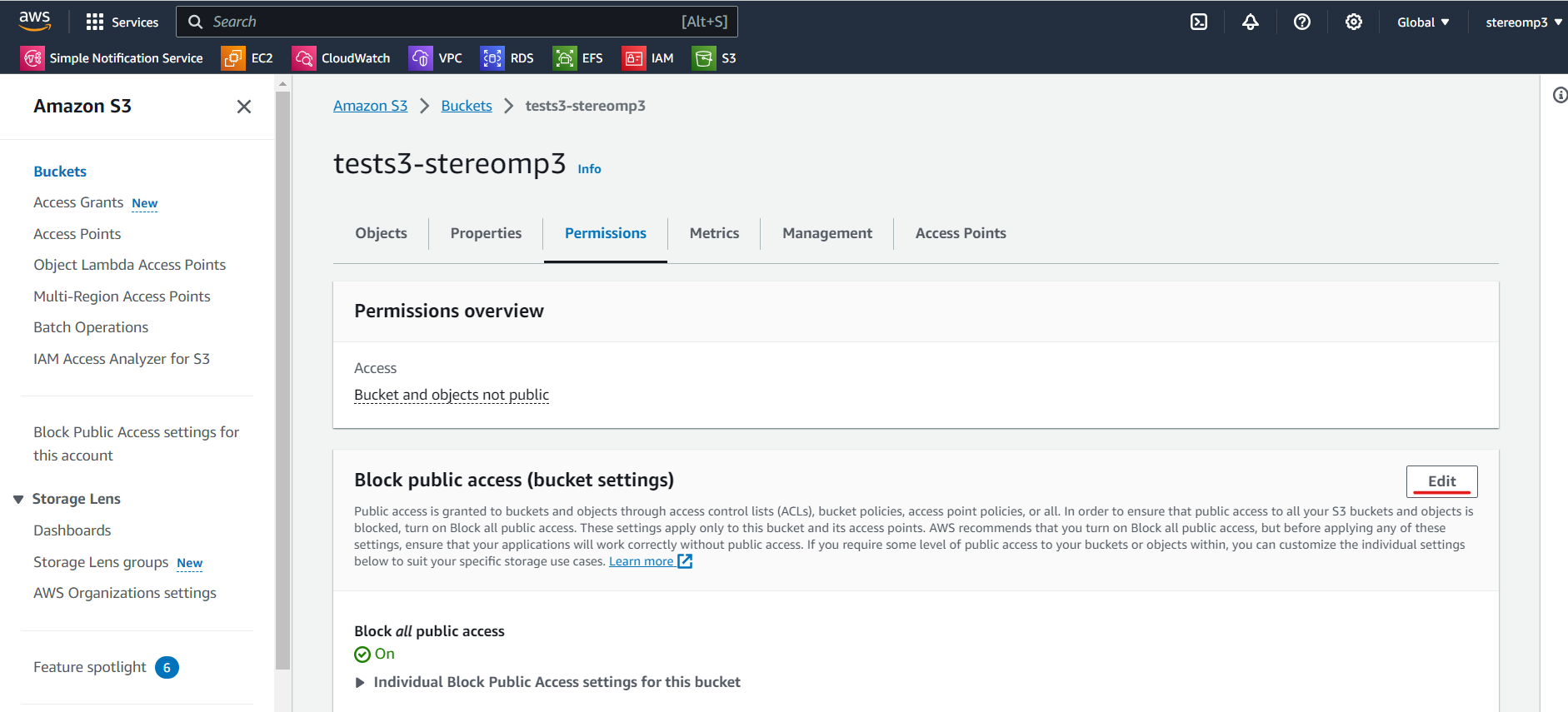The image size is (1568, 712).
Task: Open the CloudWatch service shortcut
Action: pos(342,58)
